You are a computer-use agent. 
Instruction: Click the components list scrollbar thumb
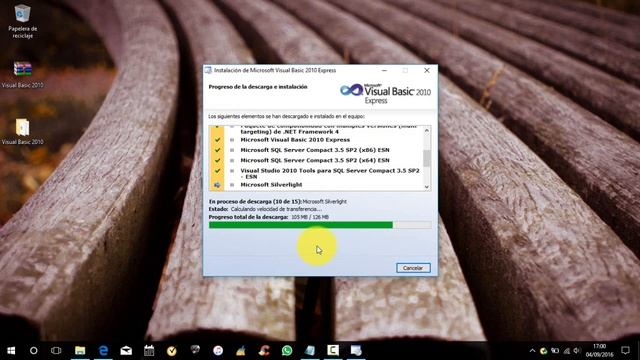pyautogui.click(x=427, y=158)
